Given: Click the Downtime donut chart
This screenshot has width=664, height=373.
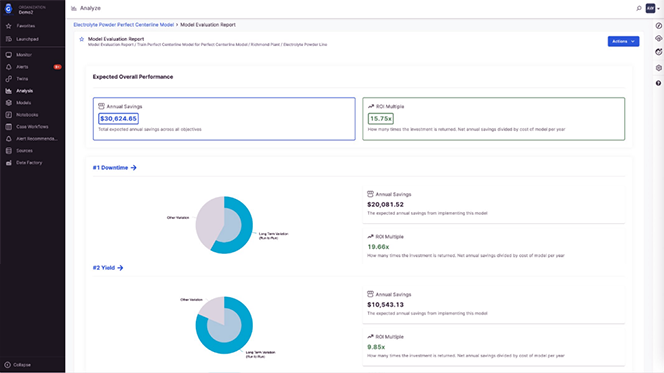Looking at the screenshot, I should point(224,225).
